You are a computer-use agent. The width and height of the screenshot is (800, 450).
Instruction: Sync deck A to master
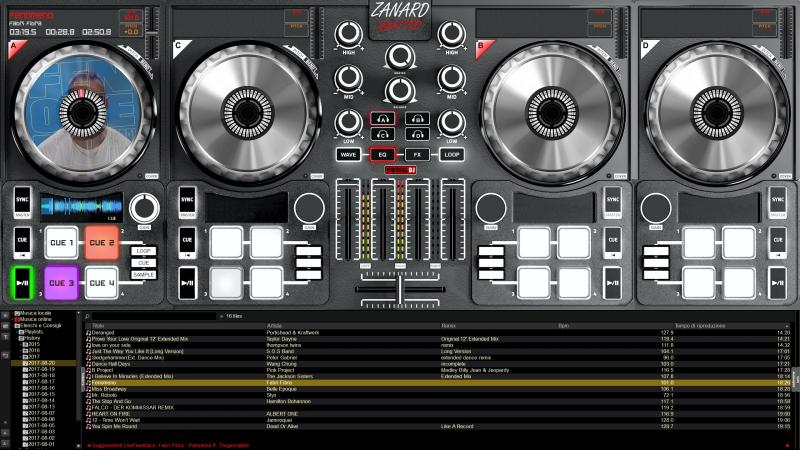click(x=22, y=202)
